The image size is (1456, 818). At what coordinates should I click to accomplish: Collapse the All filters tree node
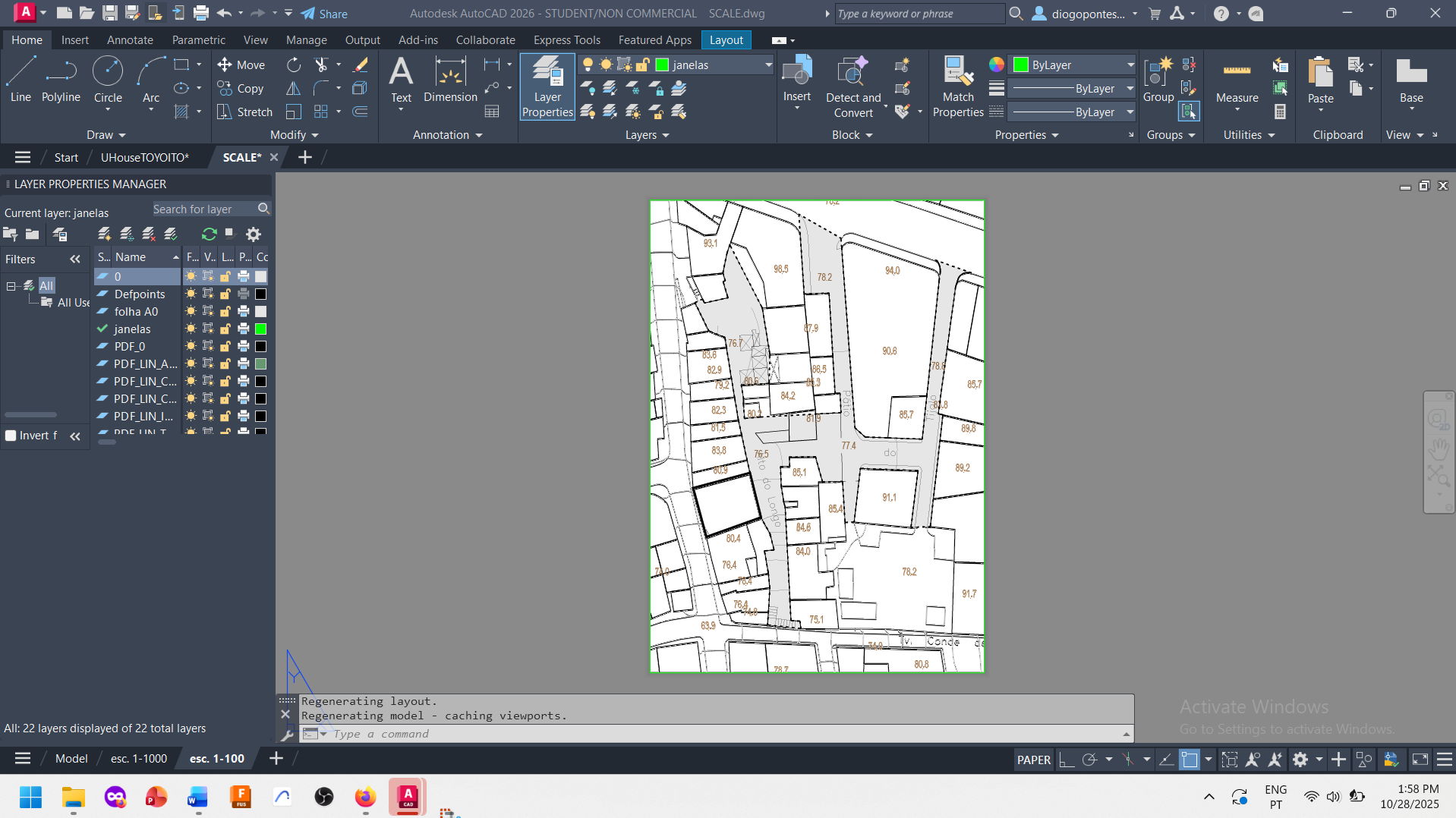11,286
